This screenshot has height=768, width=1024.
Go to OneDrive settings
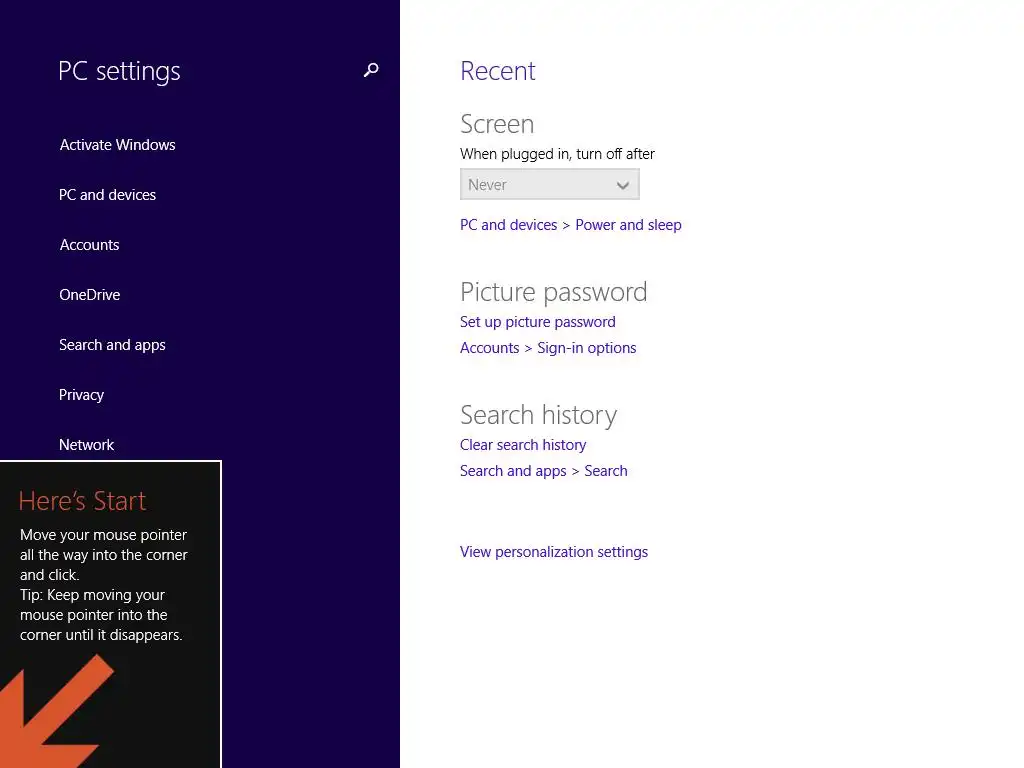[89, 295]
